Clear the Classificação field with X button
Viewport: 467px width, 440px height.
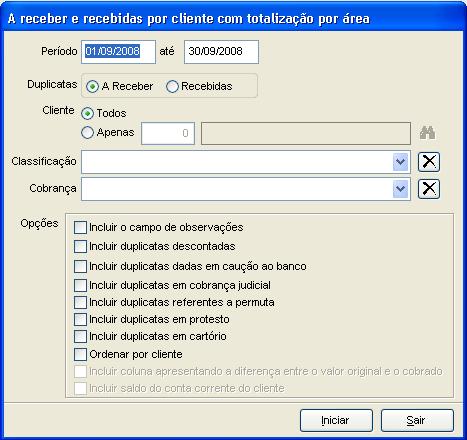pyautogui.click(x=429, y=162)
